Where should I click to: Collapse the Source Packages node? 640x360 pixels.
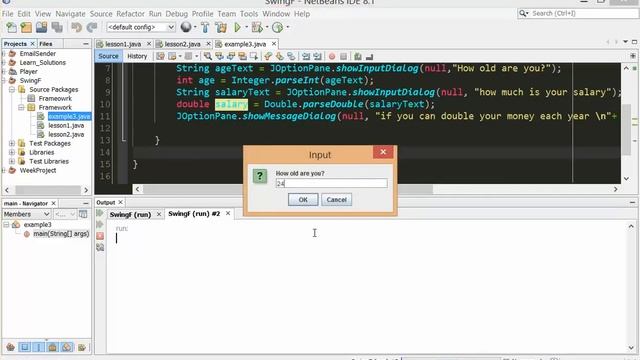tap(12, 89)
